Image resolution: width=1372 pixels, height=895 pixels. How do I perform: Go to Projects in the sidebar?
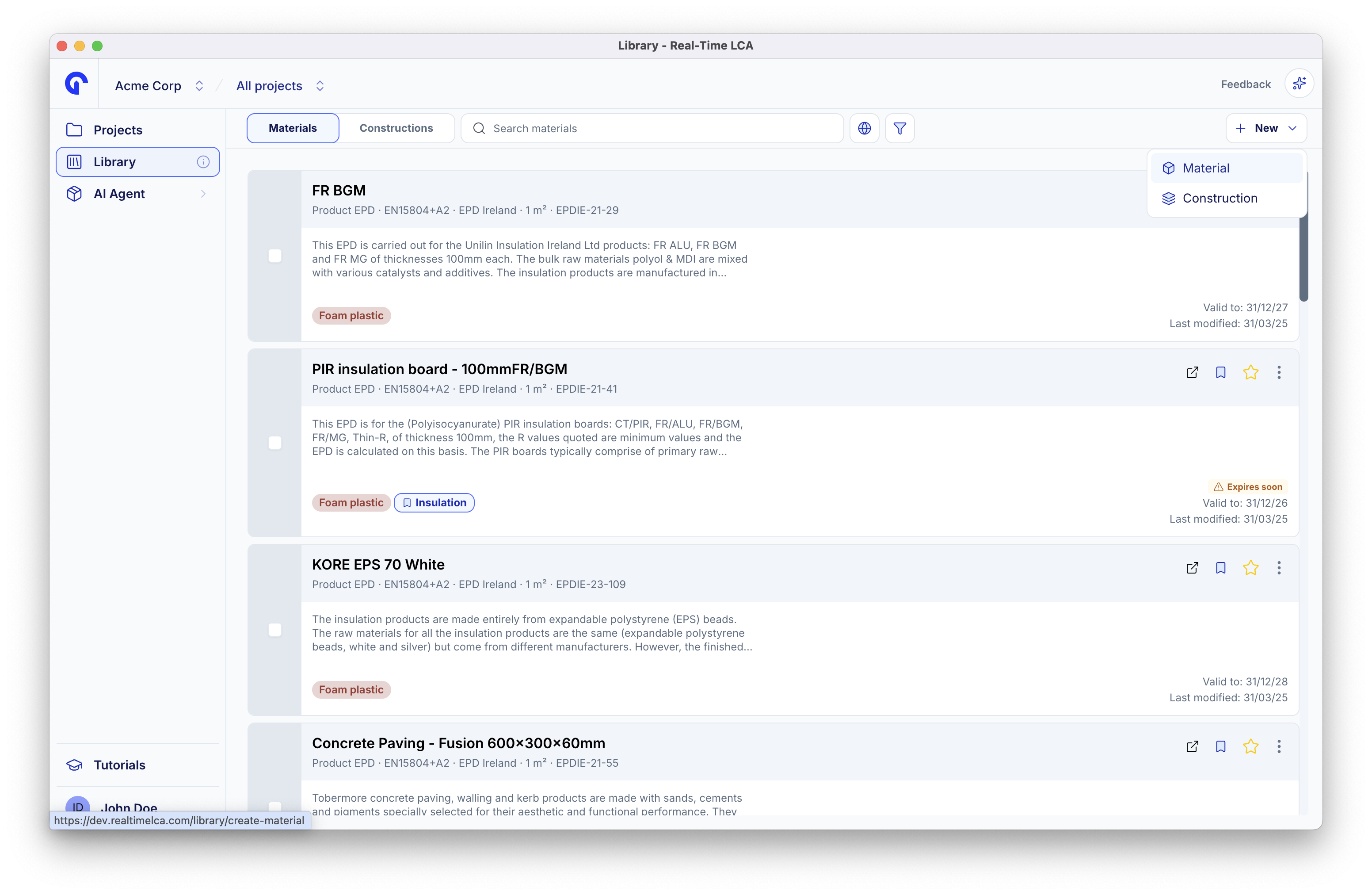click(138, 130)
